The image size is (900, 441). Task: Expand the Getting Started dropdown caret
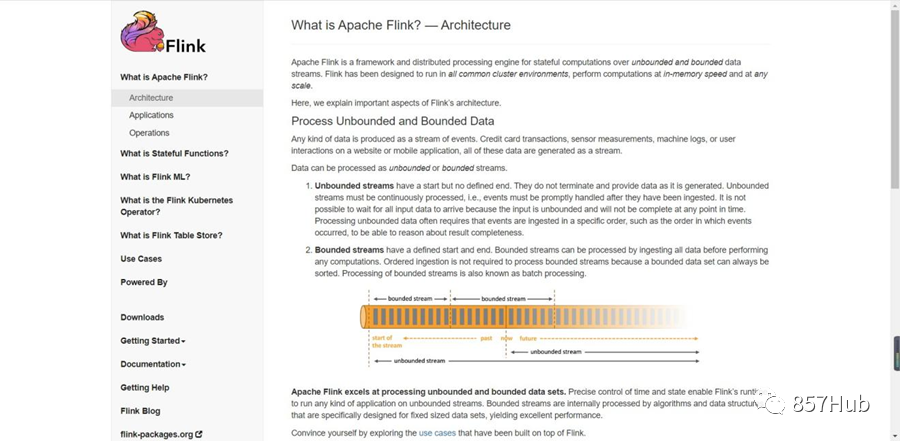pyautogui.click(x=184, y=342)
